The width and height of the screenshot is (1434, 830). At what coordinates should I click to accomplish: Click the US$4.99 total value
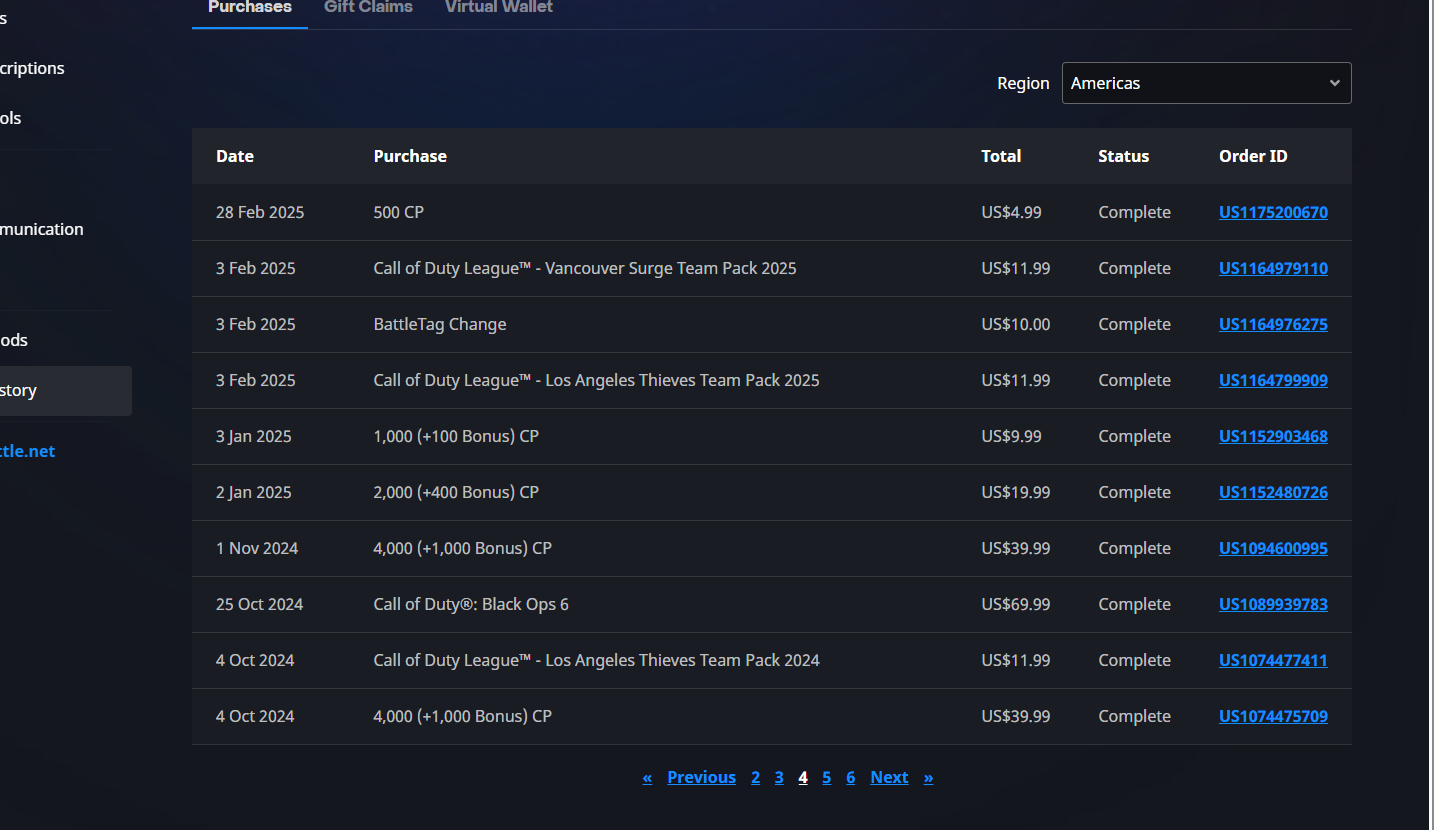(1011, 212)
